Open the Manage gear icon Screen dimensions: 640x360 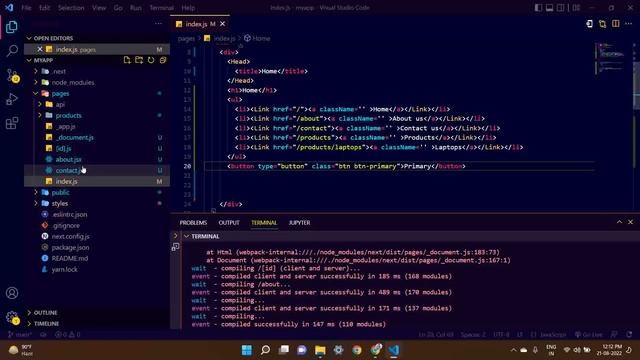(x=12, y=317)
